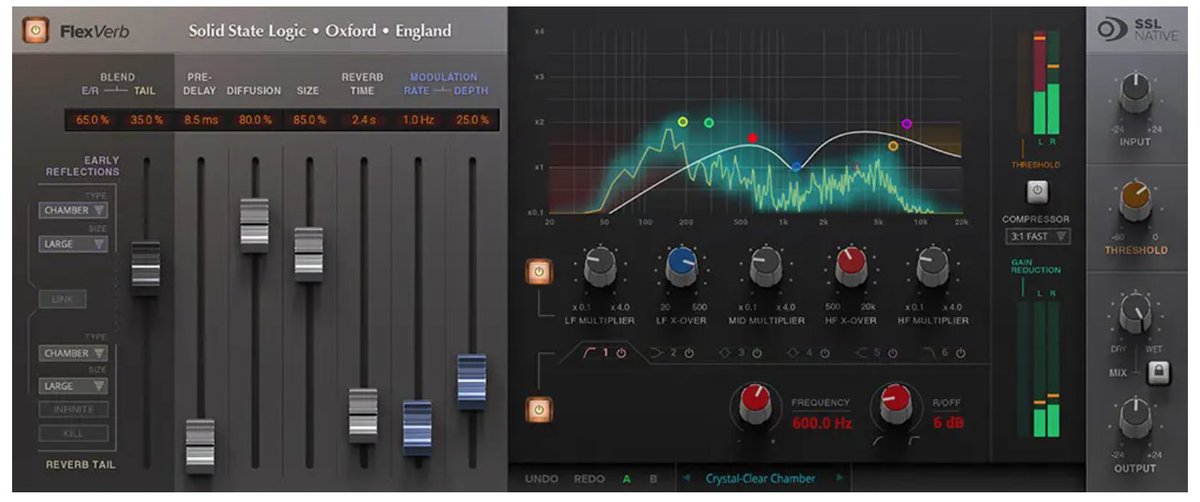Click the REDO button
This screenshot has width=1200, height=502.
[x=589, y=479]
